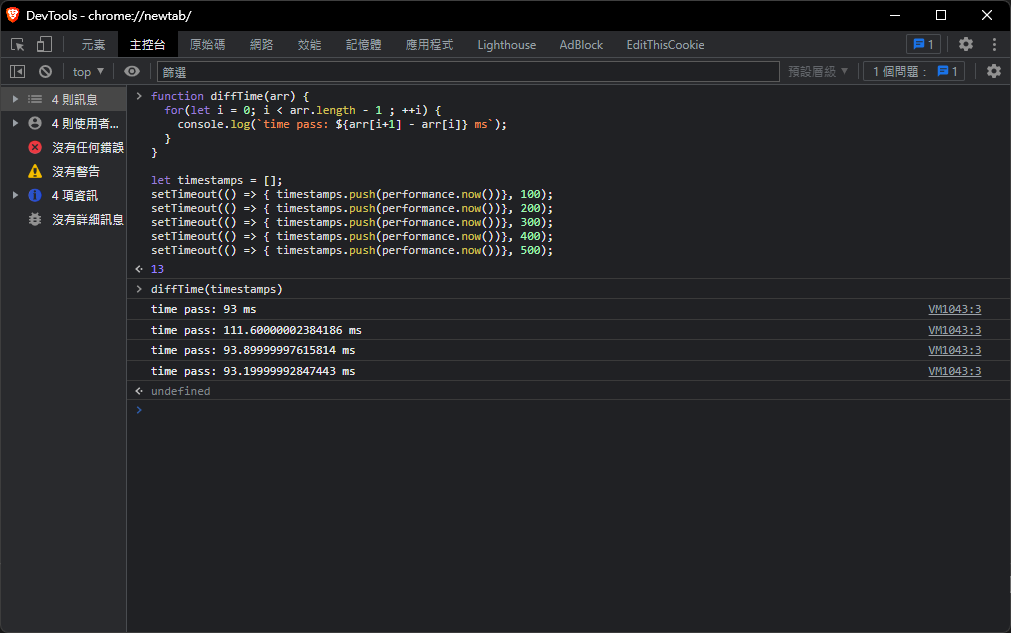Toggle the device toolbar icon

(44, 45)
